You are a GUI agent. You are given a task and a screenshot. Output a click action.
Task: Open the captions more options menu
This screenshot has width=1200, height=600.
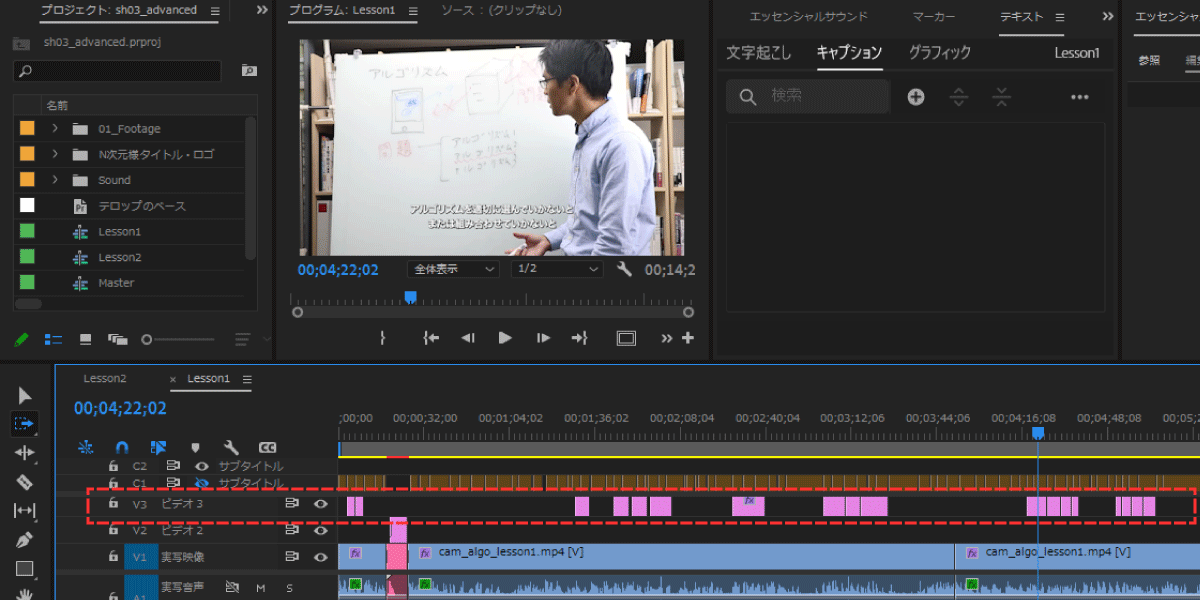click(1079, 97)
